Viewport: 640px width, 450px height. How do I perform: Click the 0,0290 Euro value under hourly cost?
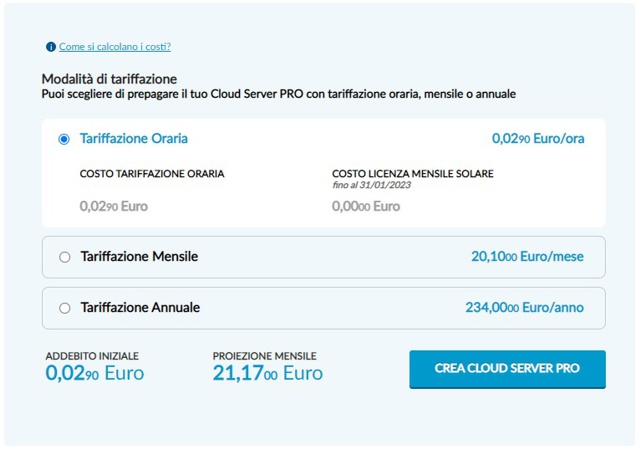pos(113,207)
